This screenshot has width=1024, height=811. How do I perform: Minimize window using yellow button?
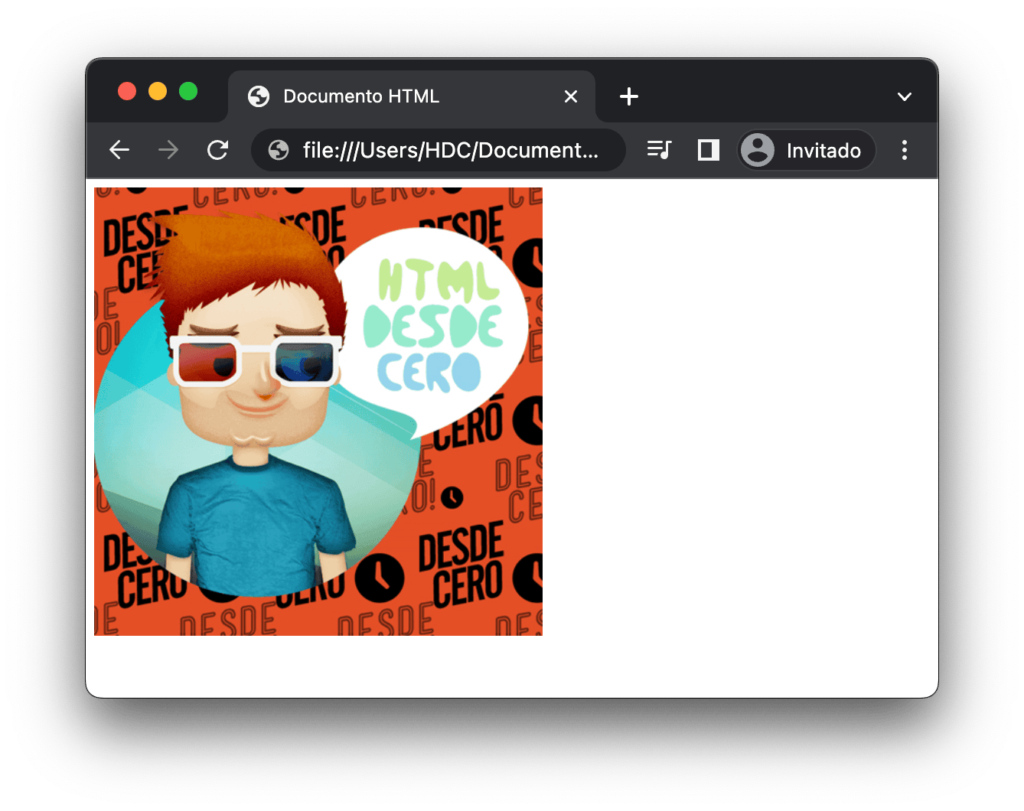pyautogui.click(x=157, y=91)
